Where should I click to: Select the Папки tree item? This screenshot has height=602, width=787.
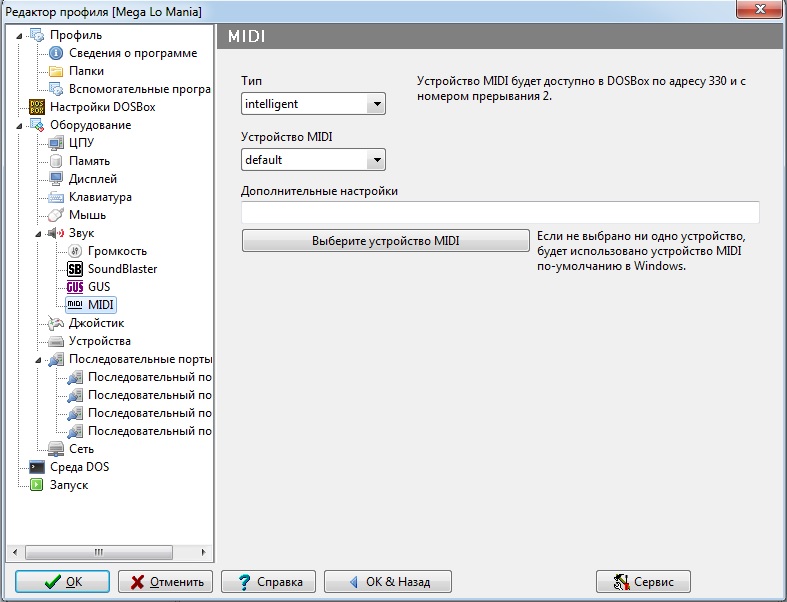[x=86, y=71]
